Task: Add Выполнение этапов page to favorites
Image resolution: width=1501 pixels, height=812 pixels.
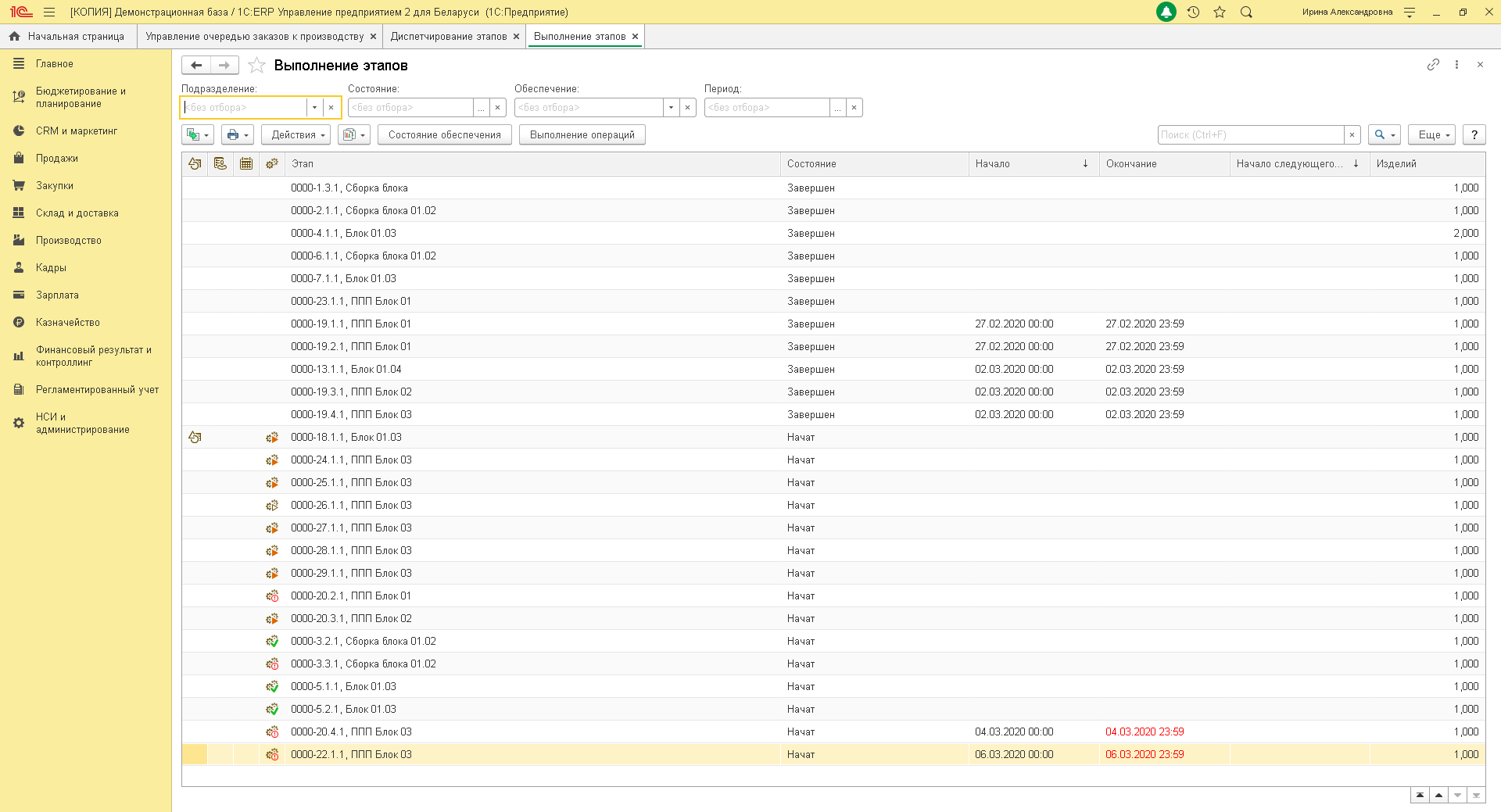Action: (x=256, y=66)
